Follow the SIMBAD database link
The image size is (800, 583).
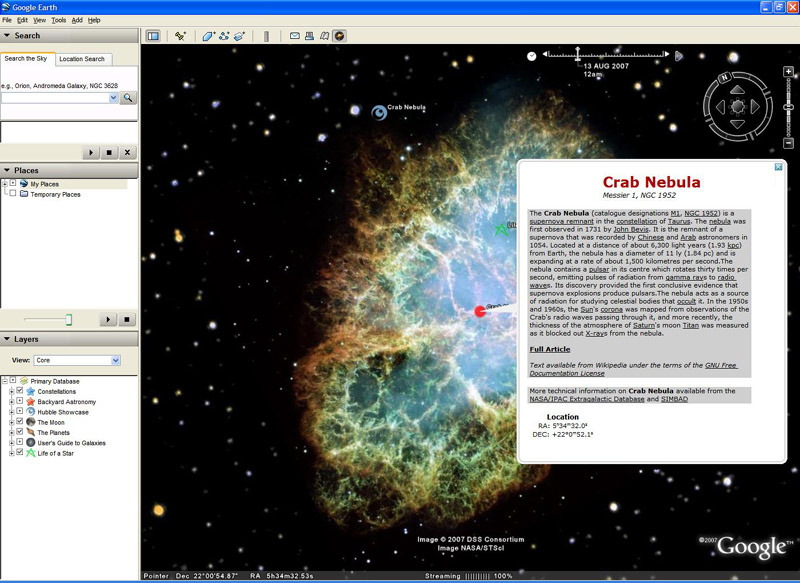pyautogui.click(x=674, y=399)
